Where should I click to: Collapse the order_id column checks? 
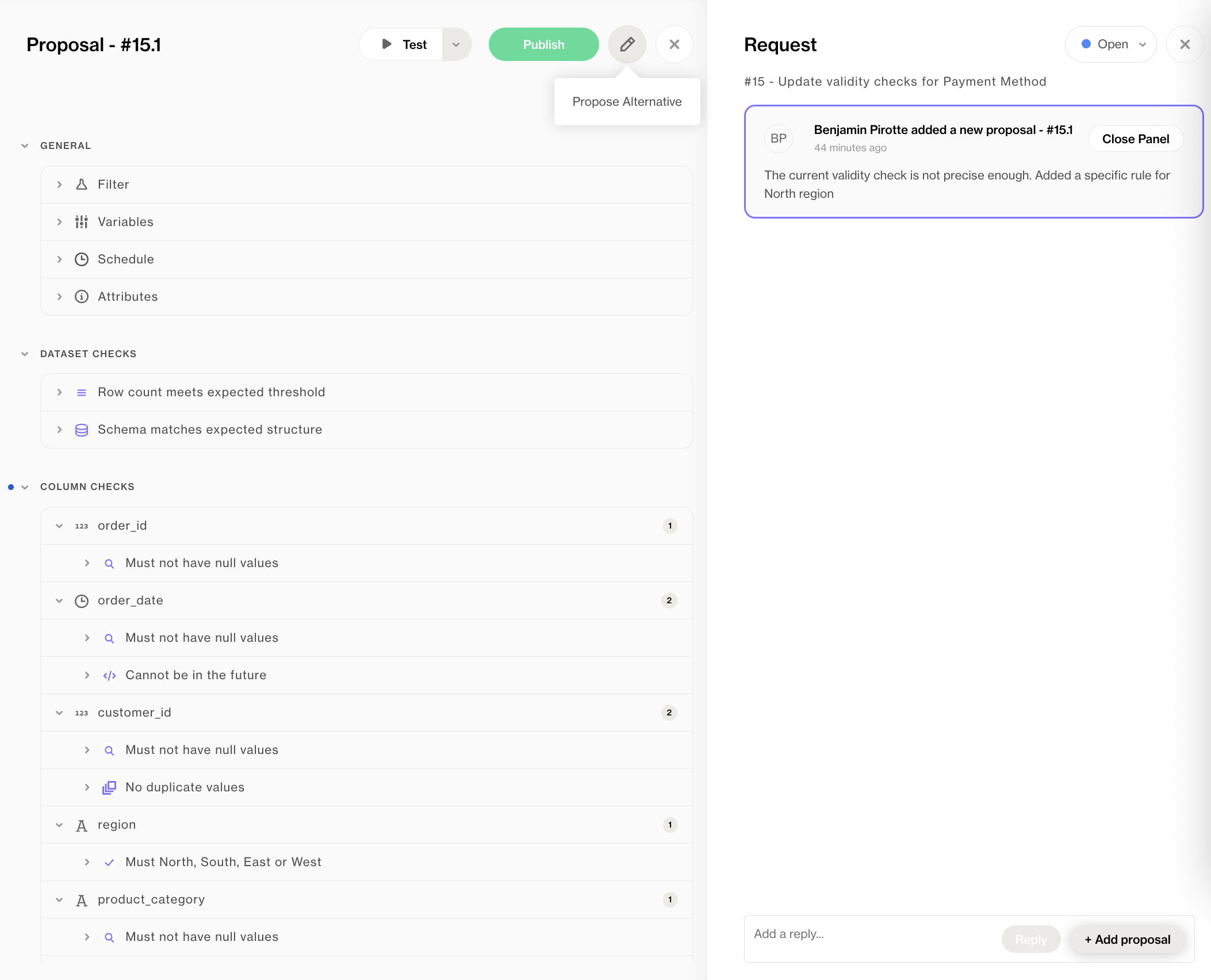click(x=59, y=526)
